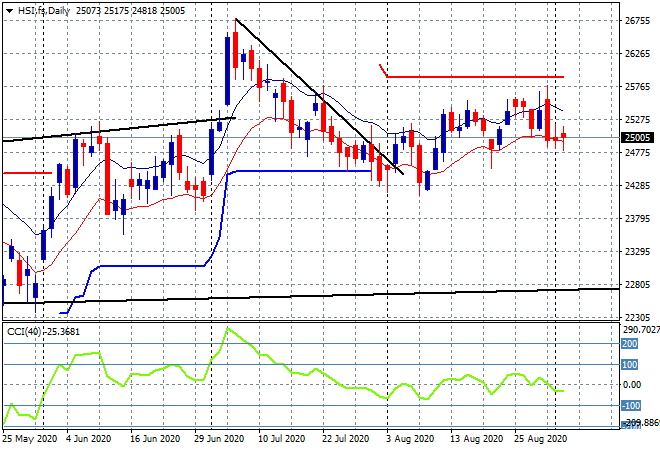The width and height of the screenshot is (660, 450).
Task: Click the CCI(40) -25.3681 indicator label
Action: coord(43,332)
